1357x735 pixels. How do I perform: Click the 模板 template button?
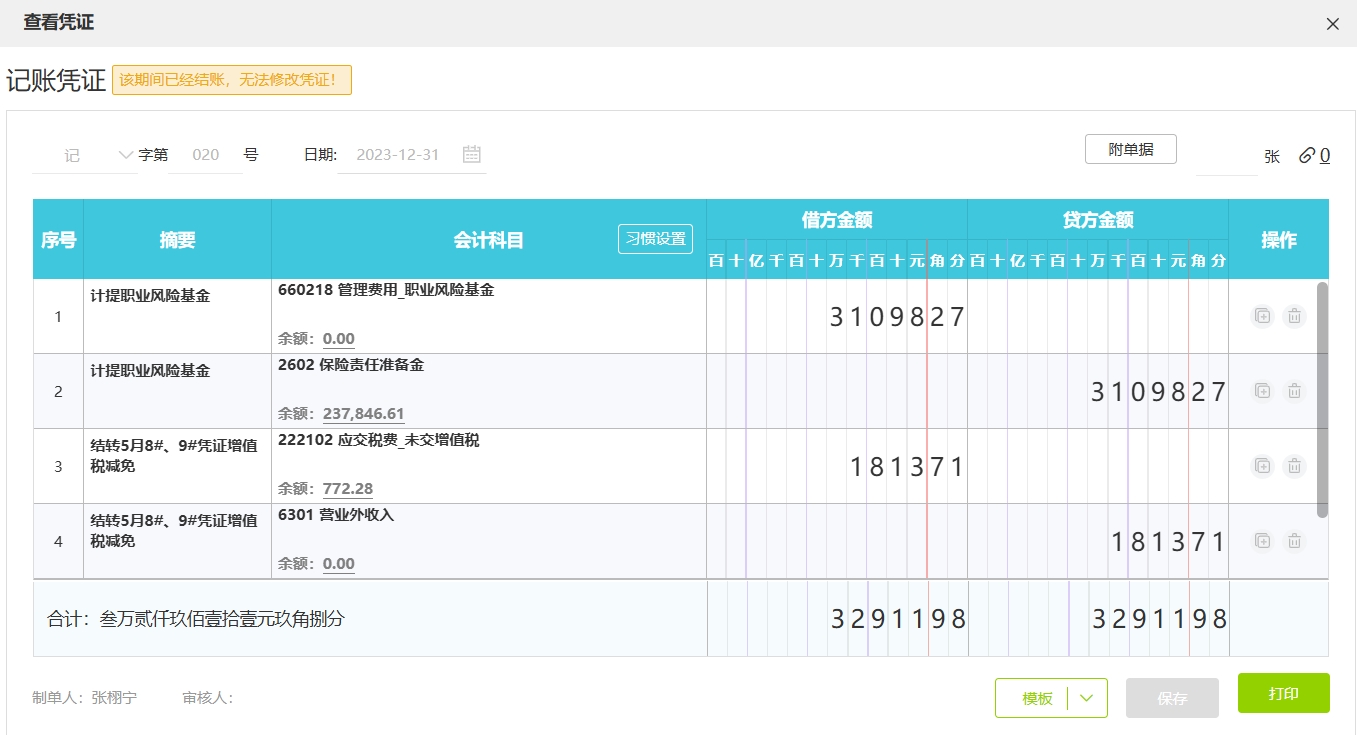[1036, 698]
